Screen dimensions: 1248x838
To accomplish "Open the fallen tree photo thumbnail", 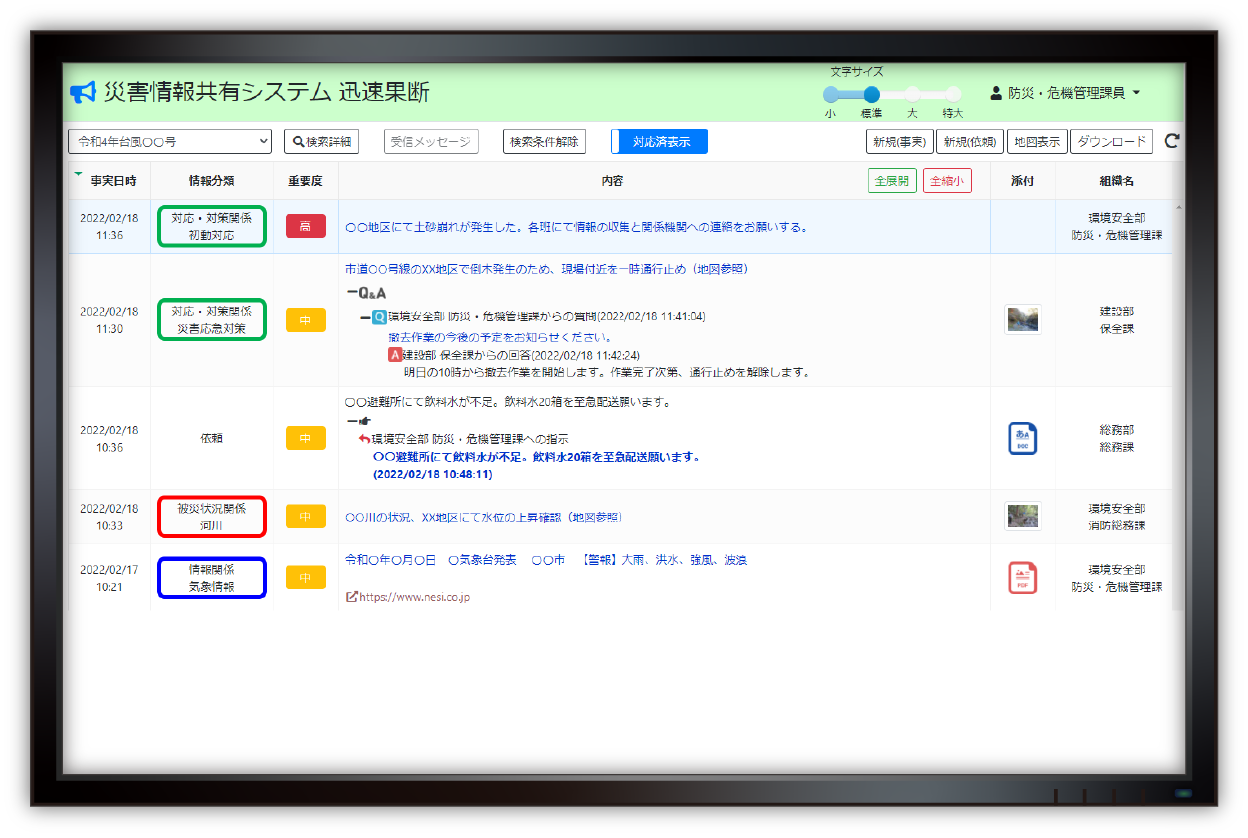I will coord(1022,319).
